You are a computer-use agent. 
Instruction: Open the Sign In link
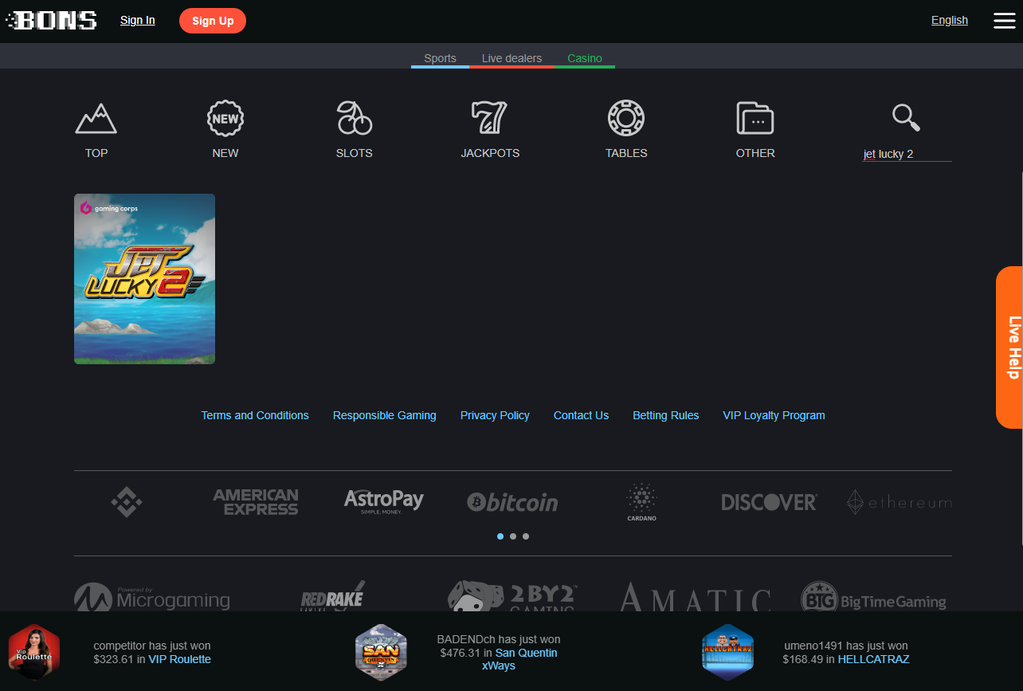(x=138, y=20)
